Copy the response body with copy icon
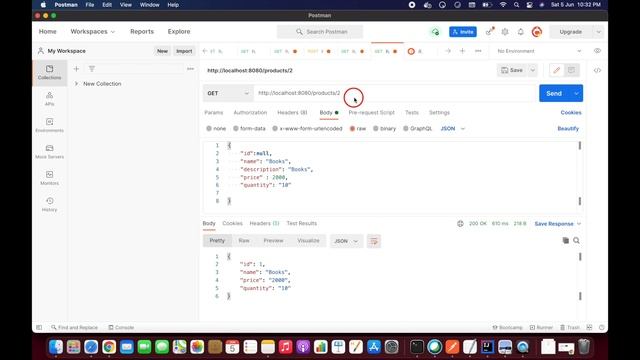Image resolution: width=640 pixels, height=360 pixels. (565, 240)
